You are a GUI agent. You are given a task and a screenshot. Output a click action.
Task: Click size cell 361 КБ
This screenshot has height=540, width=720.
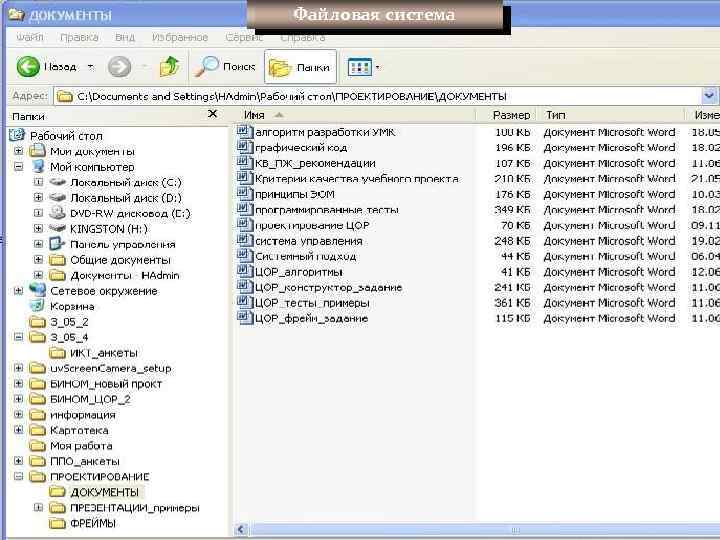pyautogui.click(x=512, y=303)
